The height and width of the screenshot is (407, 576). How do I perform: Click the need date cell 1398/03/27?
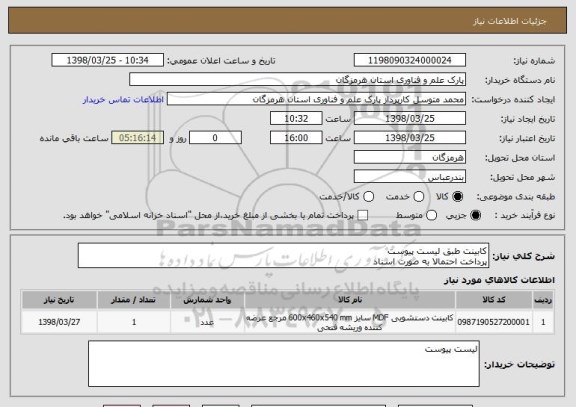coord(59,322)
